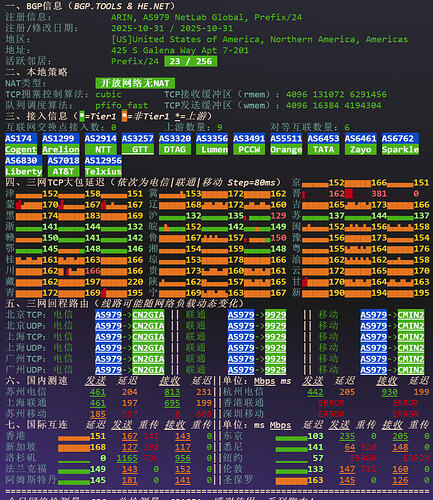Click the AS6453 tag
433x500 pixels.
tap(323, 138)
